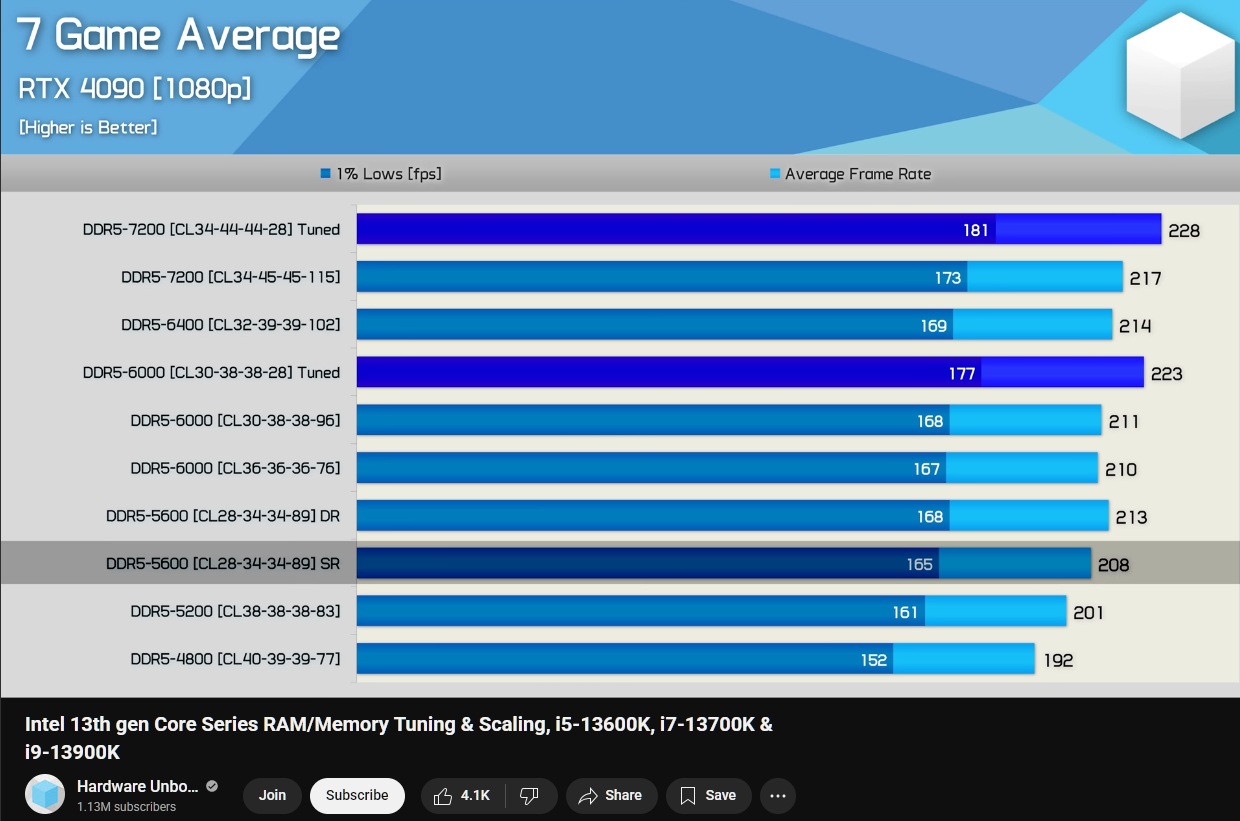This screenshot has width=1240, height=821.
Task: Click the 169 1% lows value
Action: 934,326
